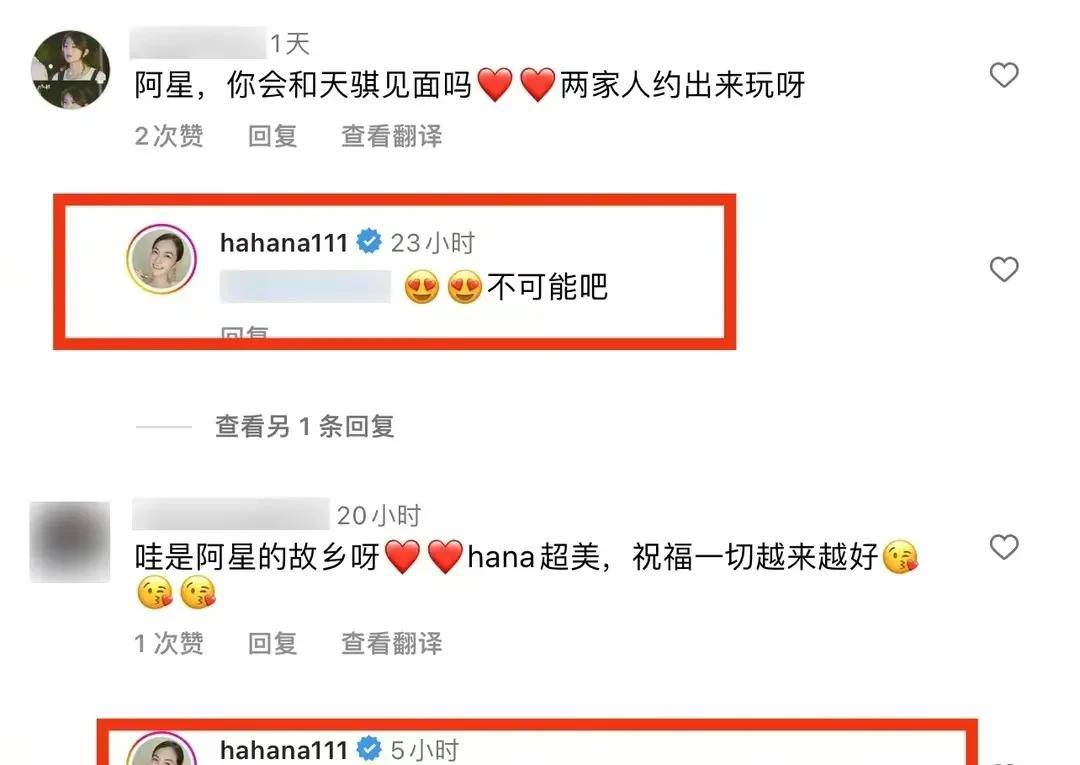Open hahana111's profile picture in 23小时 reply

click(162, 259)
